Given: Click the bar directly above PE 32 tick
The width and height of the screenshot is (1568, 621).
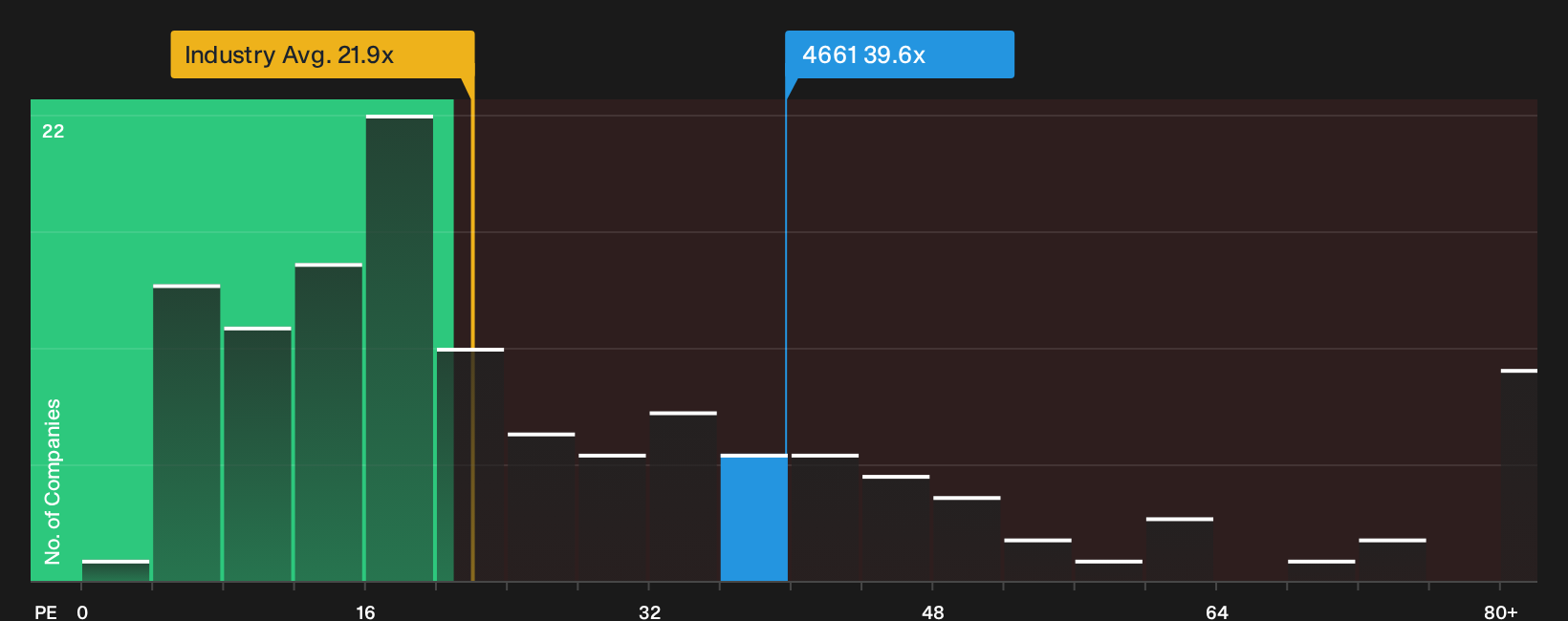Looking at the screenshot, I should coord(683,496).
